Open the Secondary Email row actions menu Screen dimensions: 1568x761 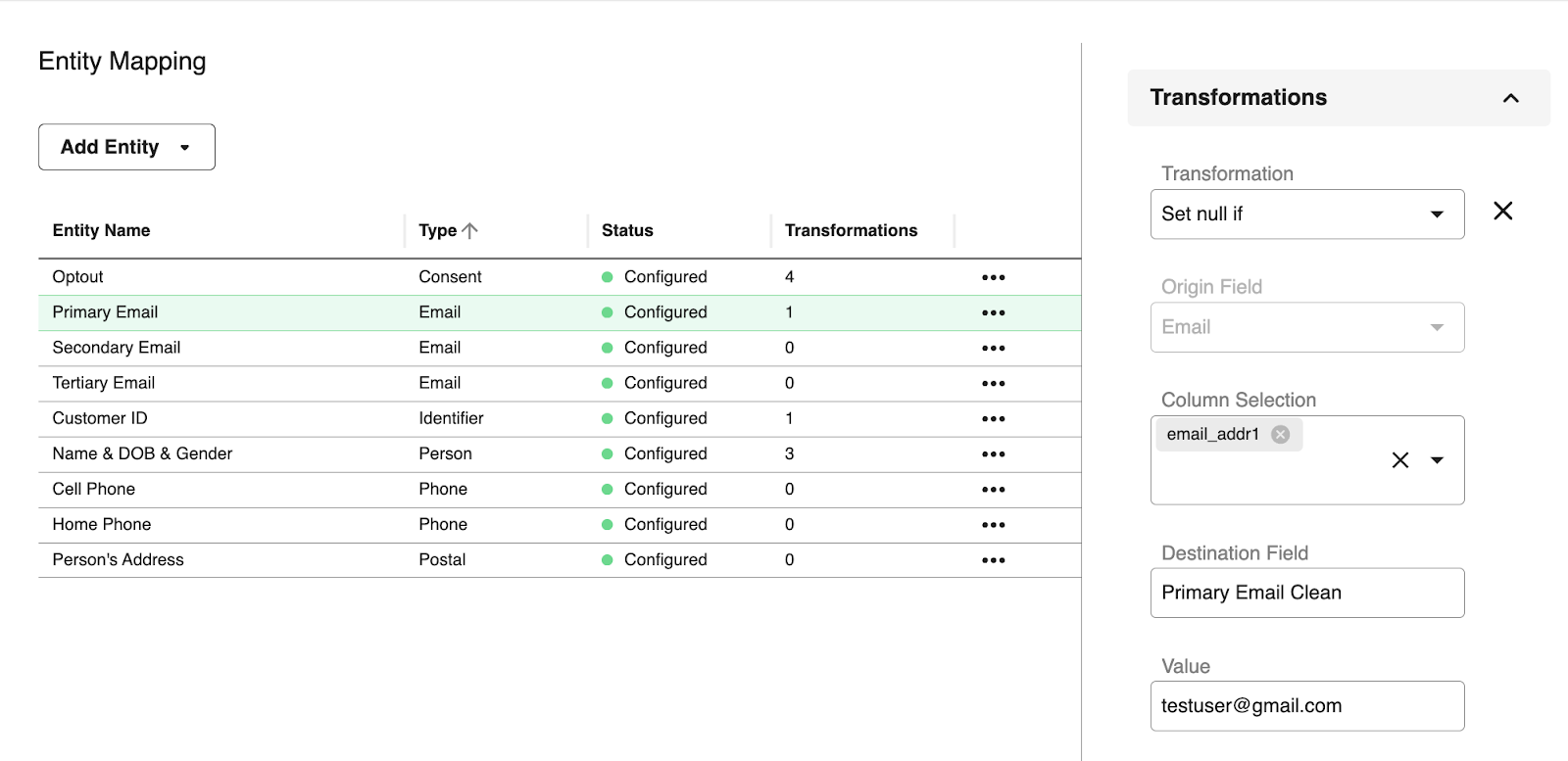pos(993,348)
